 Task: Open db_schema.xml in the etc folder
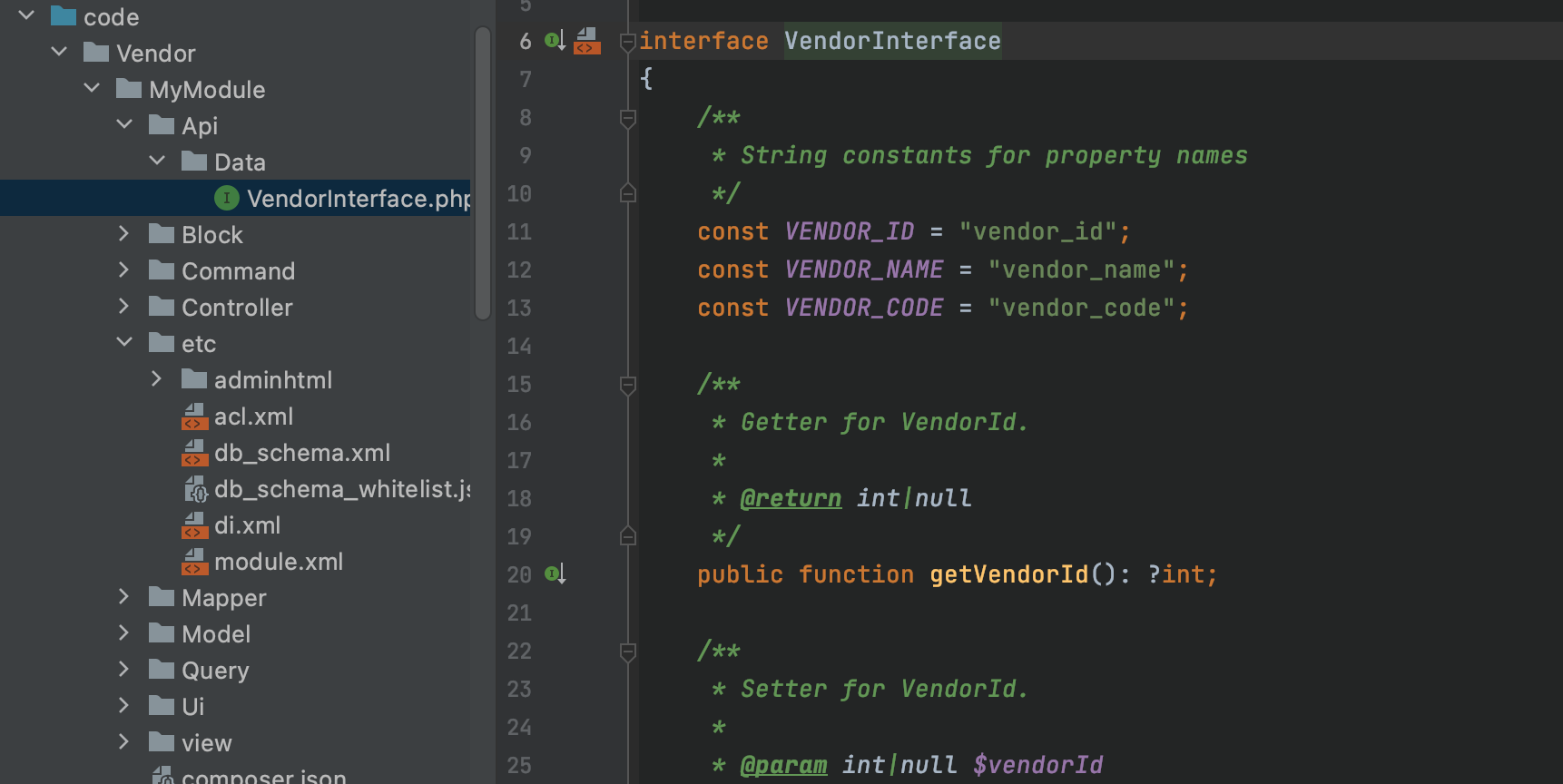(301, 453)
